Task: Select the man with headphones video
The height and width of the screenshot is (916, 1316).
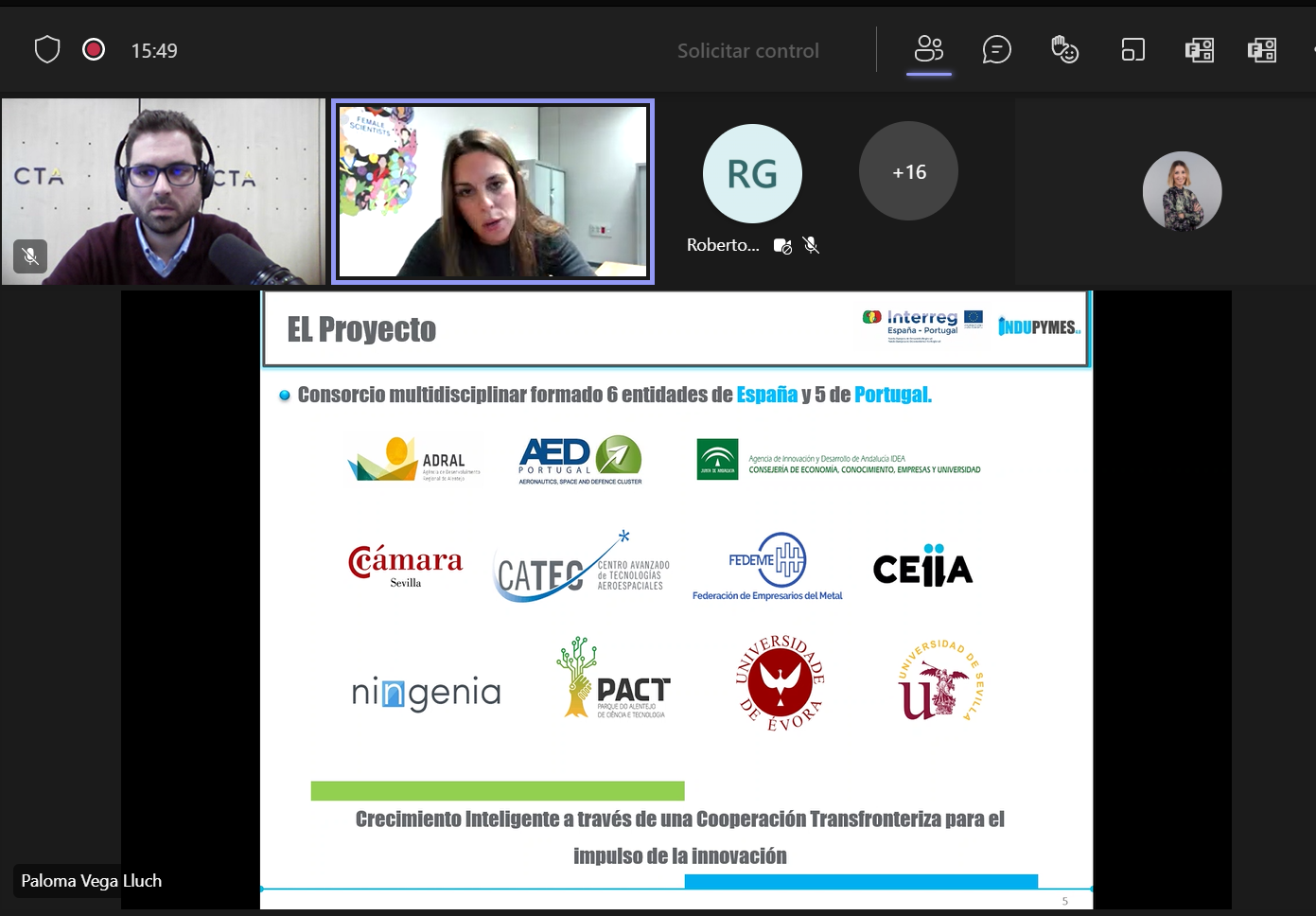Action: click(x=163, y=191)
